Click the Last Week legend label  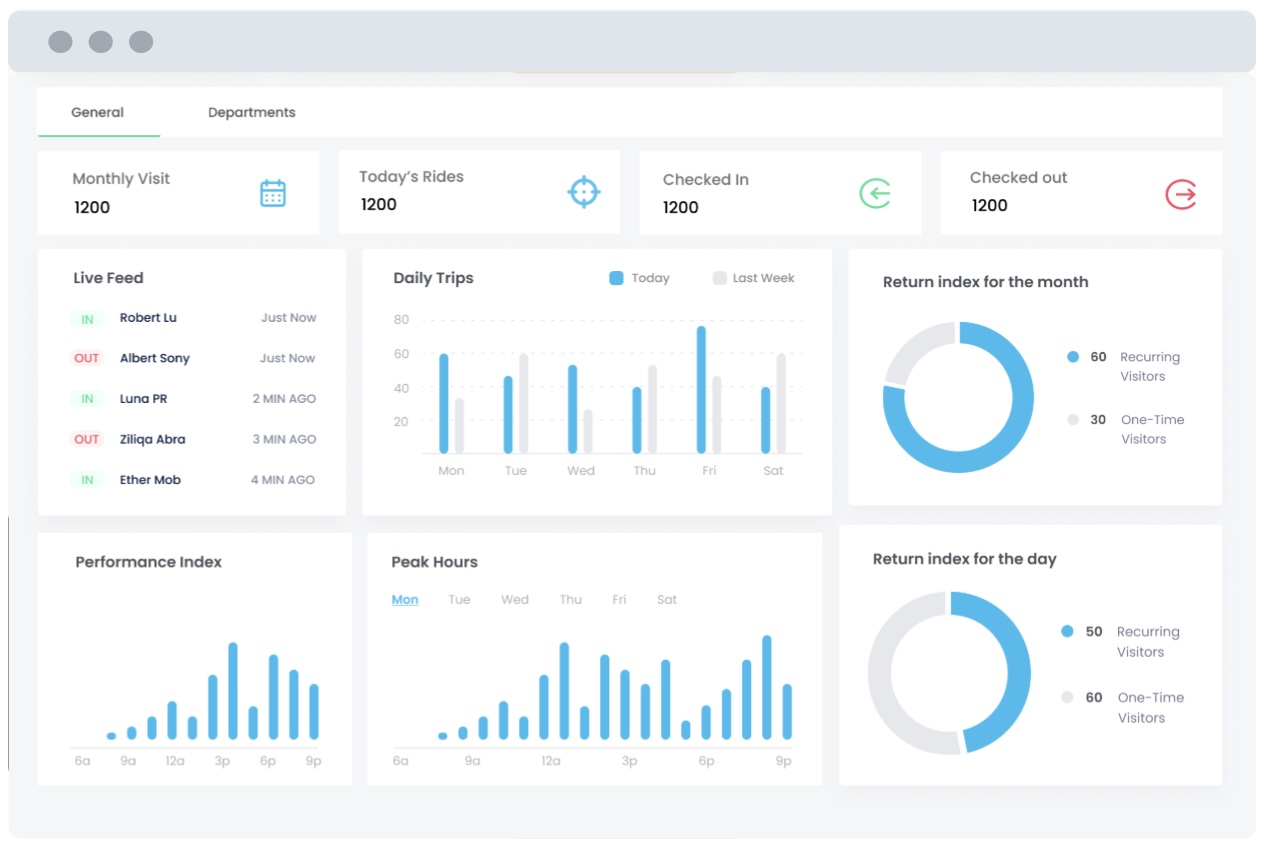763,278
